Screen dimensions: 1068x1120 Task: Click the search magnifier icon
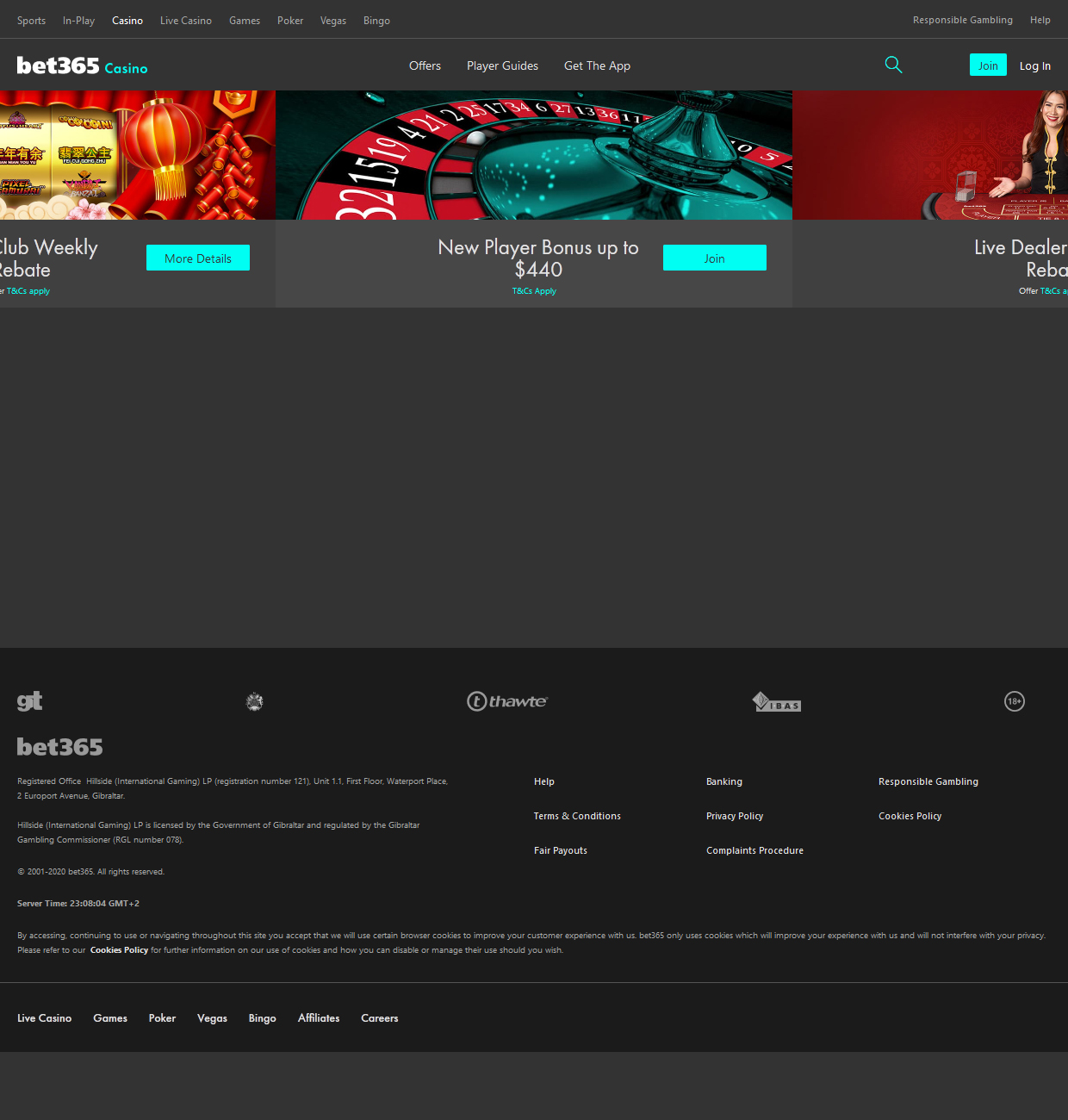coord(893,65)
